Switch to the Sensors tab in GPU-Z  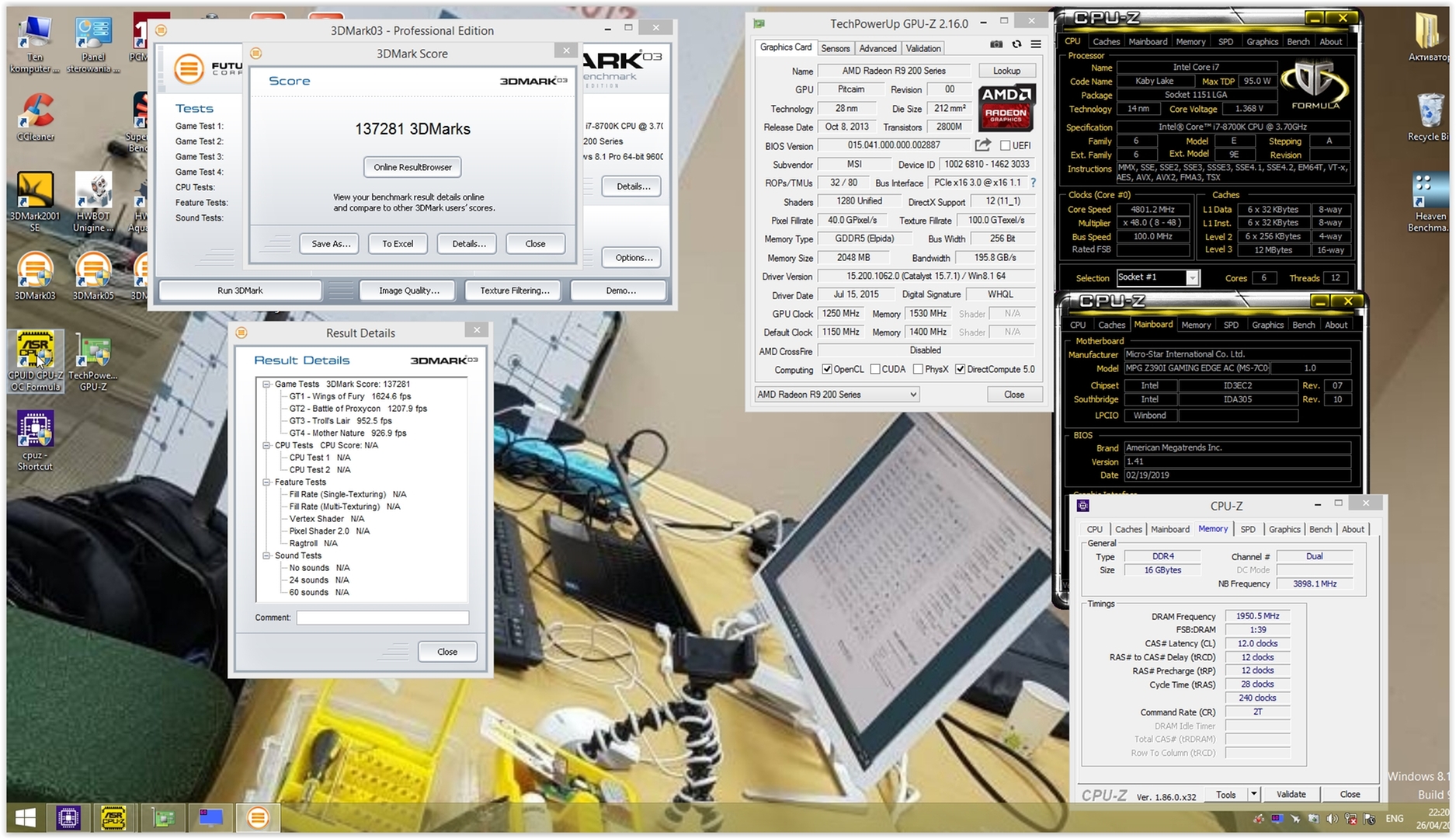pyautogui.click(x=836, y=48)
